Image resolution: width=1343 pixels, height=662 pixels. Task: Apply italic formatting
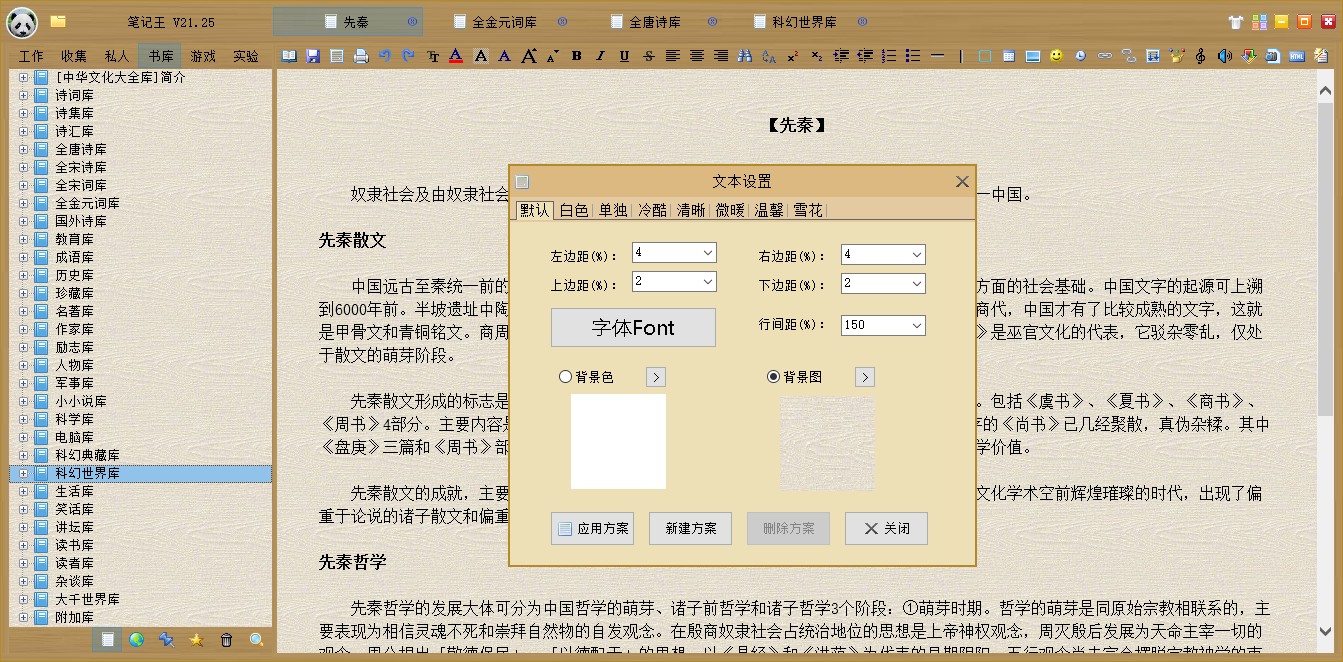[x=599, y=57]
